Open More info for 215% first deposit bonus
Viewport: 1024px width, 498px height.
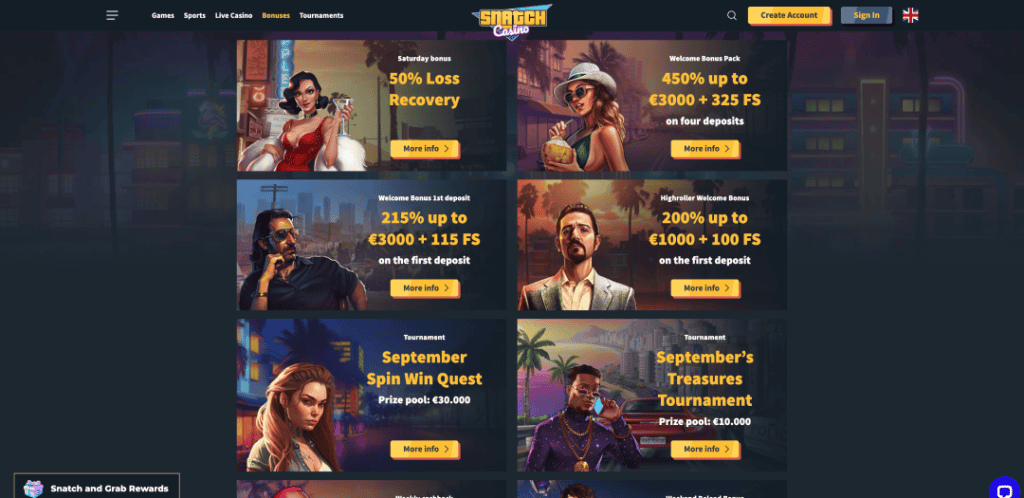click(x=425, y=288)
